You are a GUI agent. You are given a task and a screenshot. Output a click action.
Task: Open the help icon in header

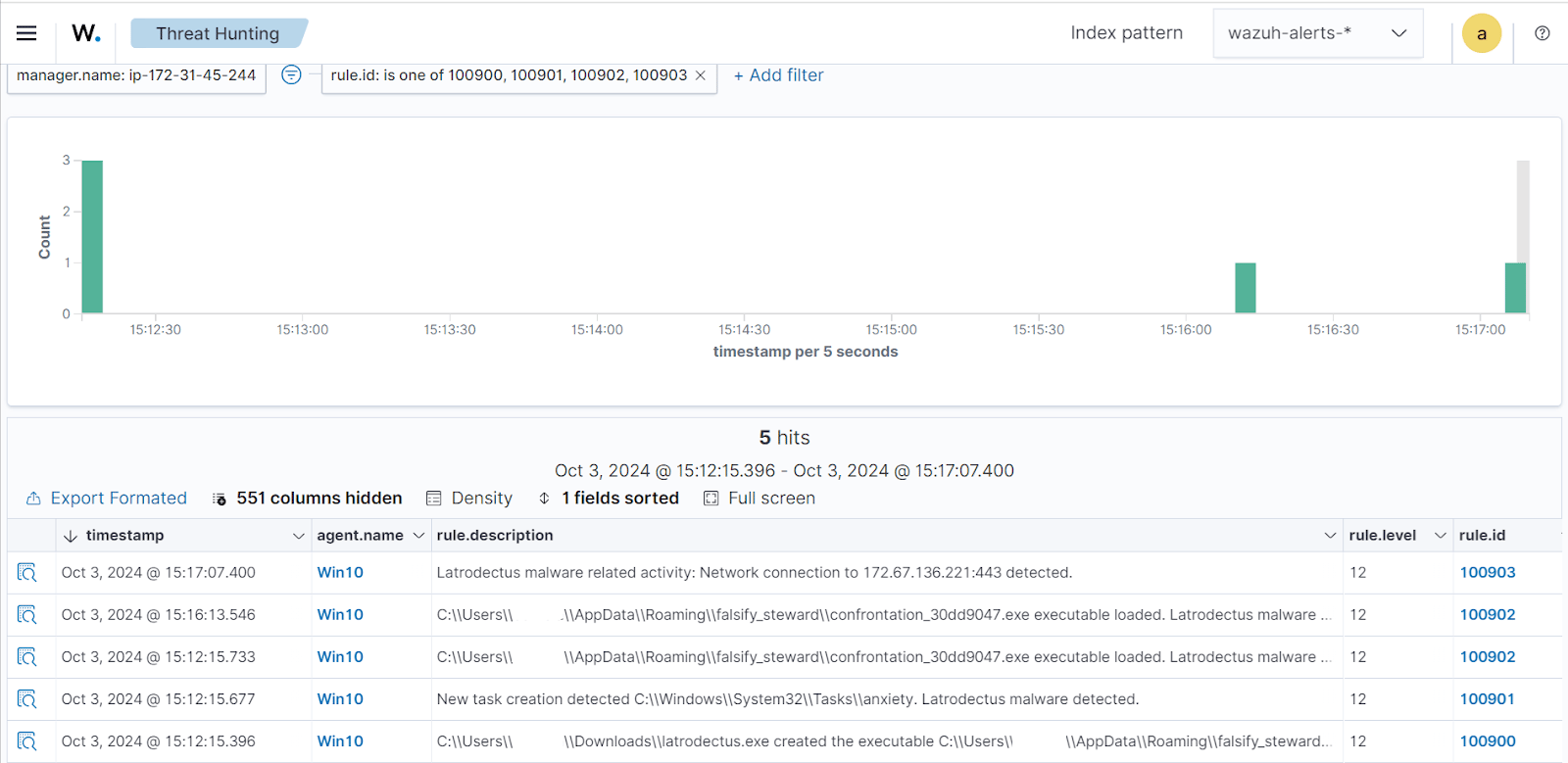click(1542, 33)
